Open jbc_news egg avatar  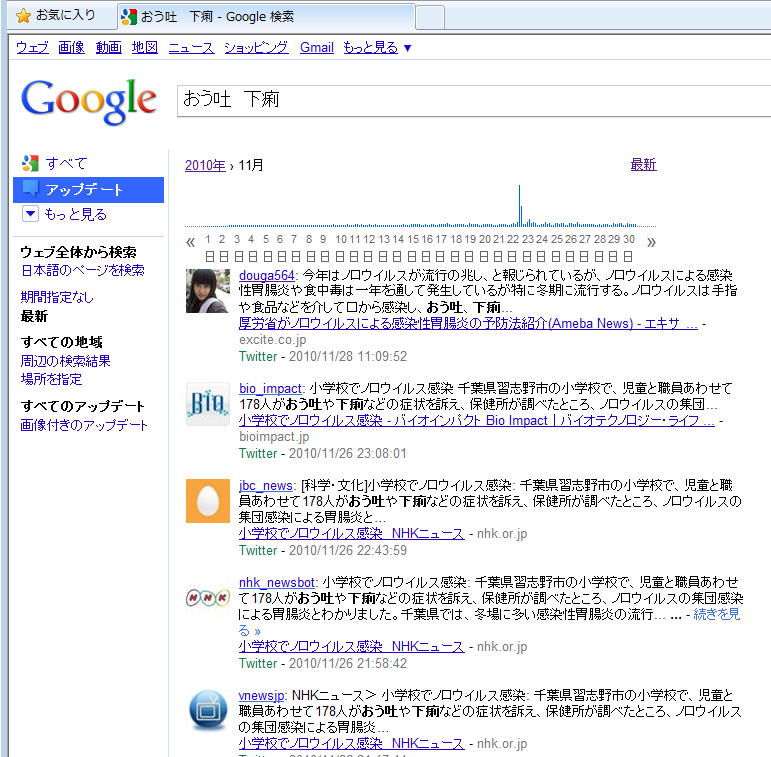pyautogui.click(x=208, y=501)
